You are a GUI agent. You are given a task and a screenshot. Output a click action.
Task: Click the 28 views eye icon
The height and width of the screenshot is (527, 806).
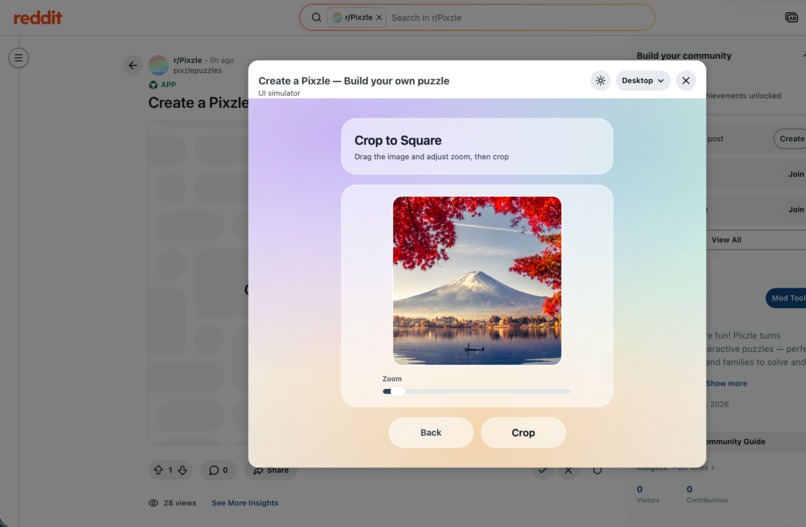(153, 503)
